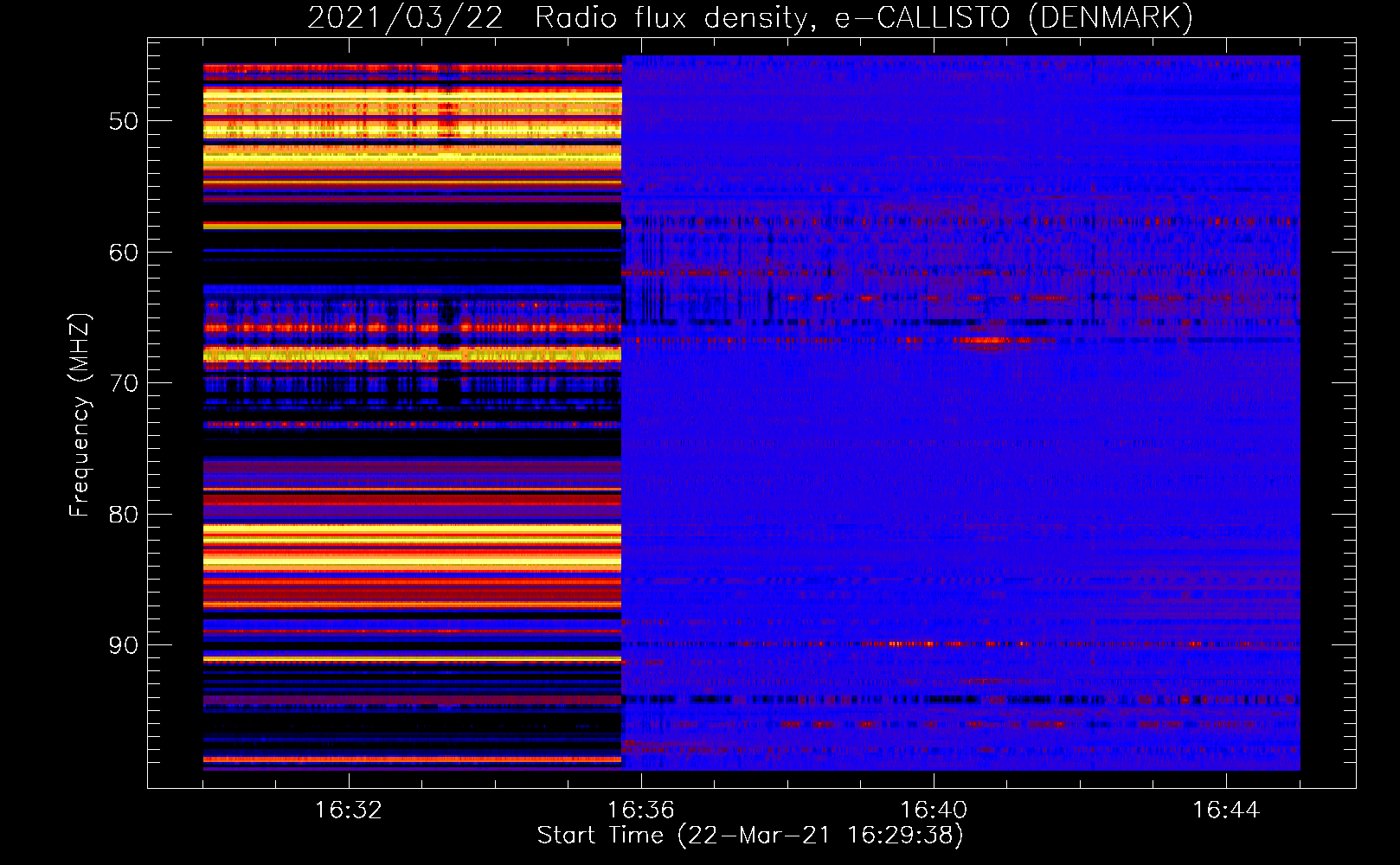Click the 'Start Time (22-Mar-21 16:29:38)' label
This screenshot has width=1400, height=865.
point(750,836)
